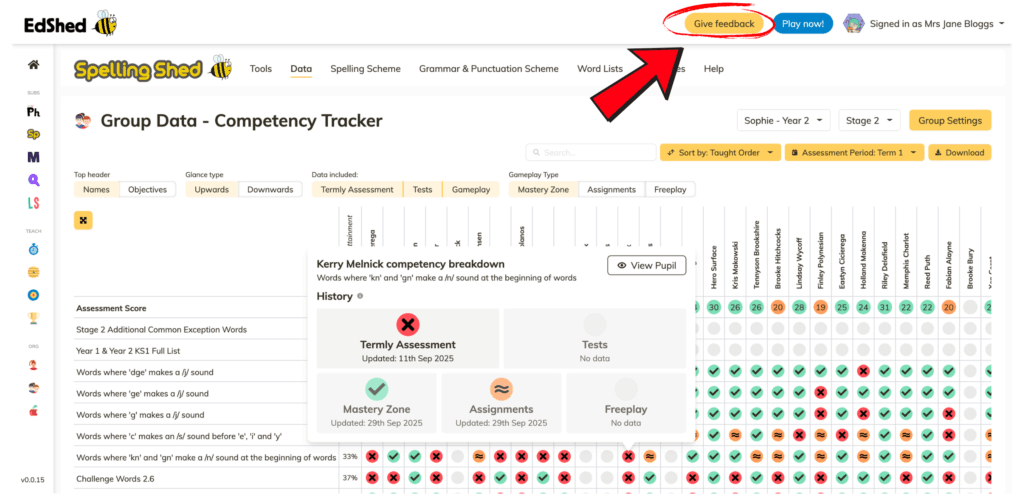This screenshot has height=496, width=1024.
Task: Expand the Sort by: Taught Order dropdown
Action: click(719, 153)
